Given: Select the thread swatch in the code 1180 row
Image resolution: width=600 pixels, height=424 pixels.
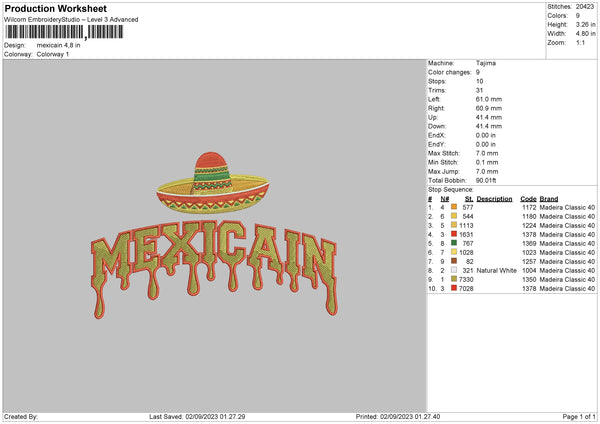Looking at the screenshot, I should click(454, 216).
